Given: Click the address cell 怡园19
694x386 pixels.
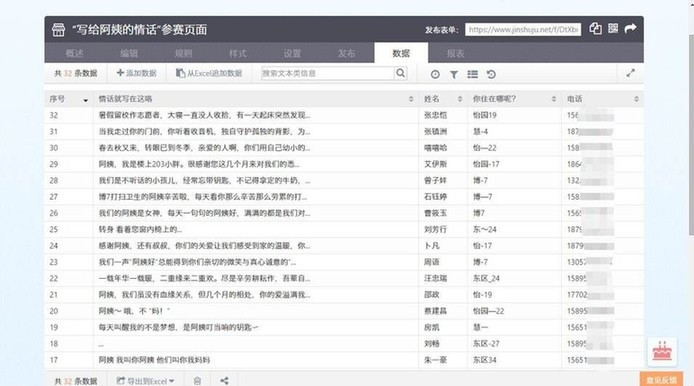Looking at the screenshot, I should click(x=485, y=115).
